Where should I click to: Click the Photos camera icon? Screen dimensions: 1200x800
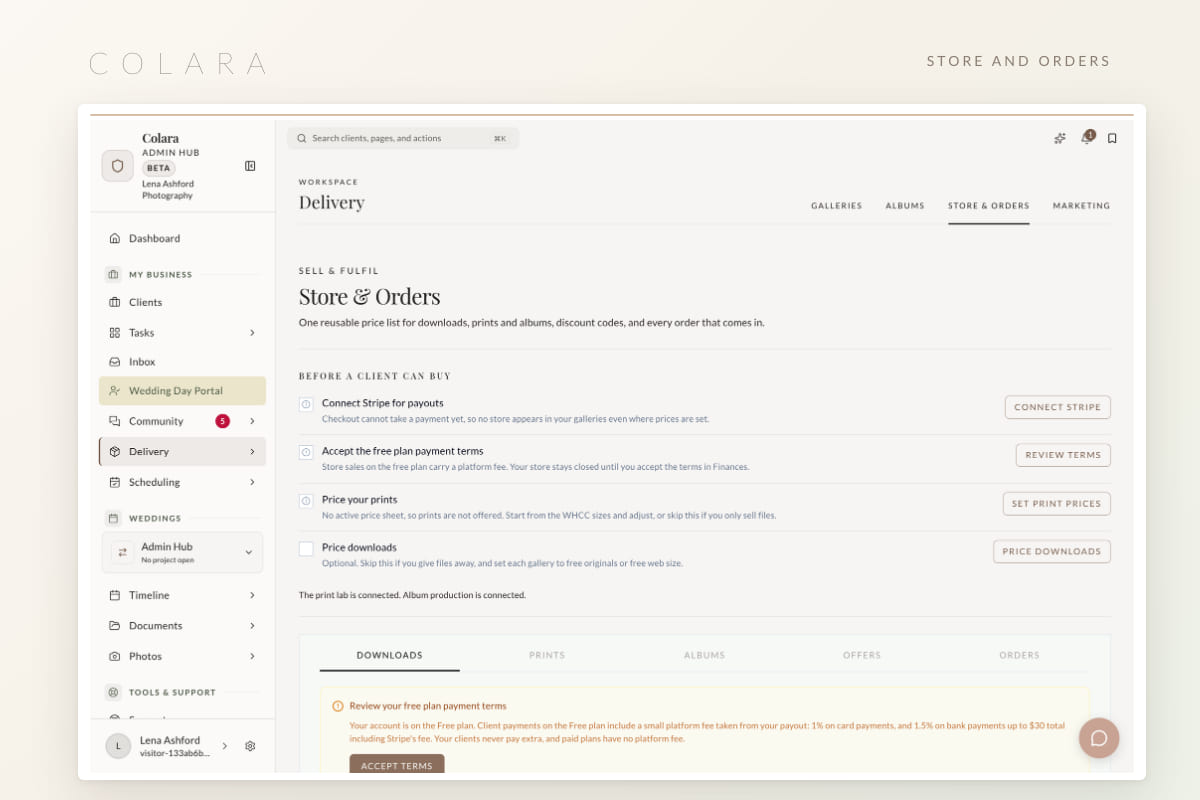click(x=114, y=656)
